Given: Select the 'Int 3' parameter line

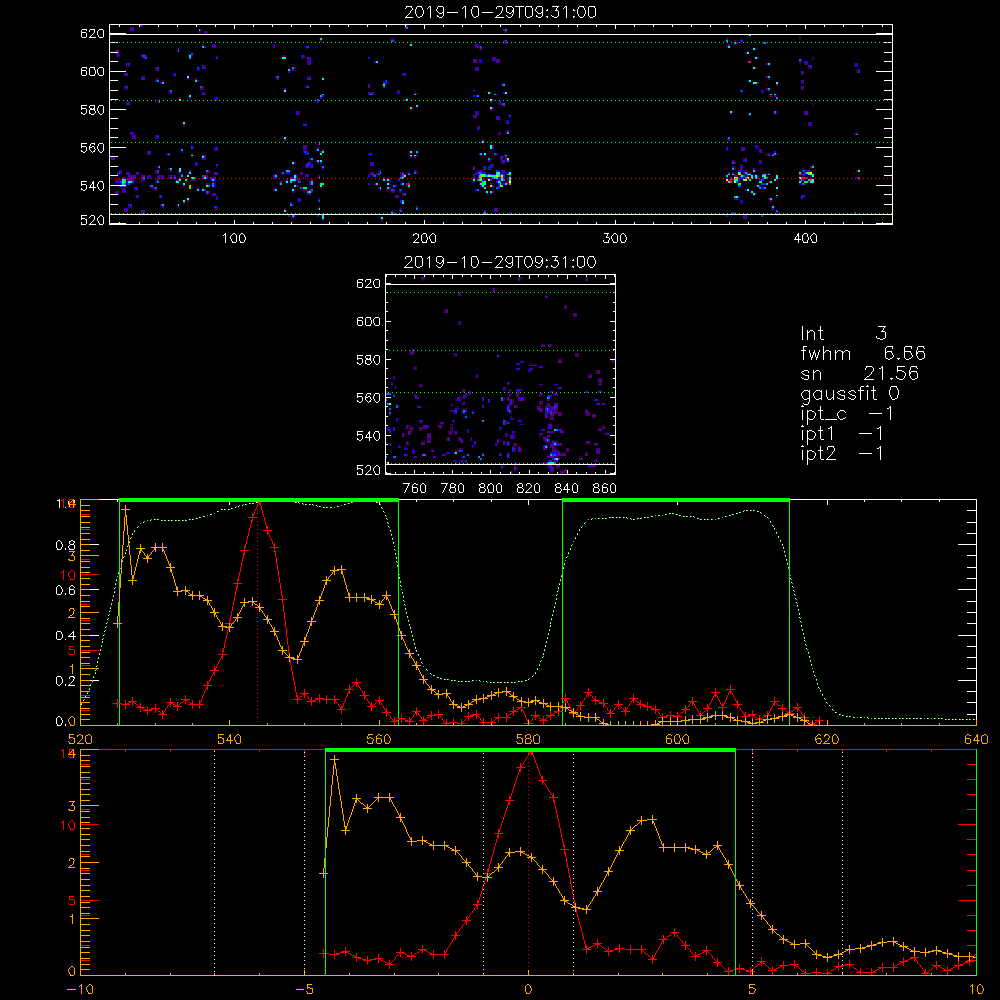Looking at the screenshot, I should 843,333.
